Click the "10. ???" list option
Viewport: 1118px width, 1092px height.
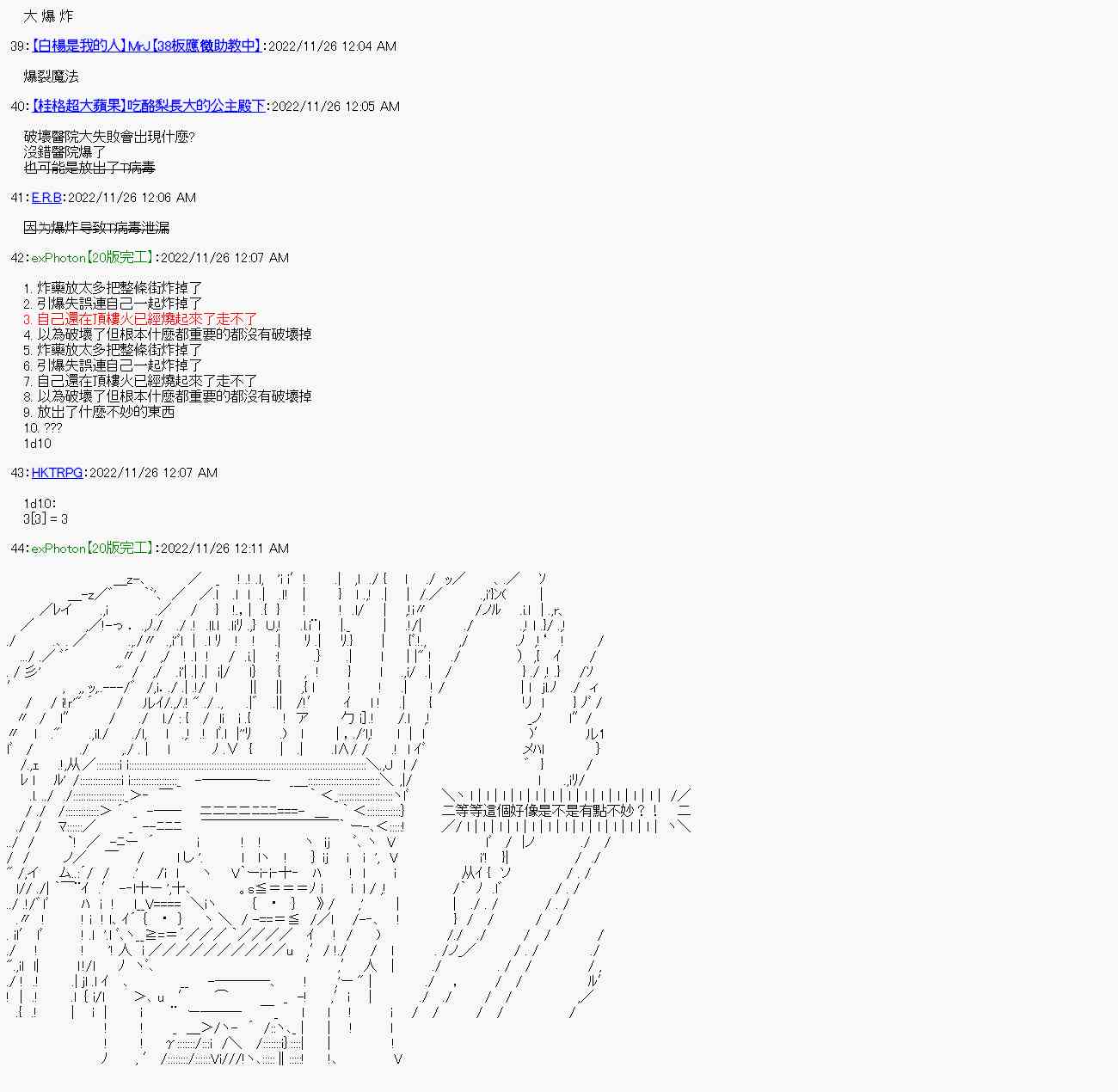tap(43, 428)
